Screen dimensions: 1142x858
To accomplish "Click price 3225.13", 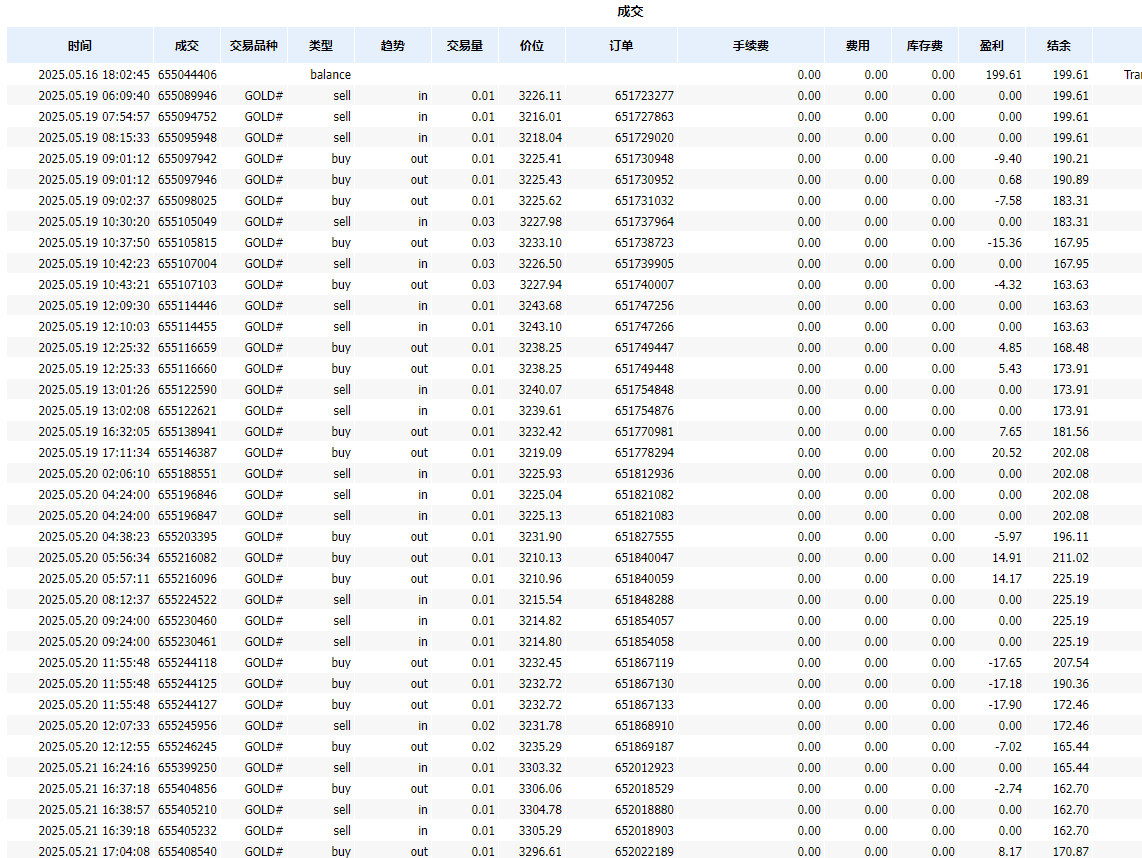I will tap(540, 516).
